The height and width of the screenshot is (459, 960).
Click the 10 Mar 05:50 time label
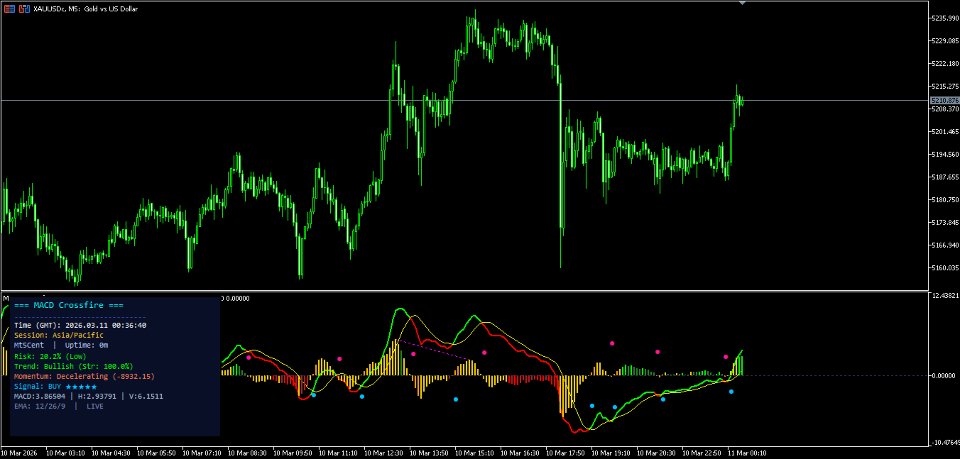coord(156,453)
